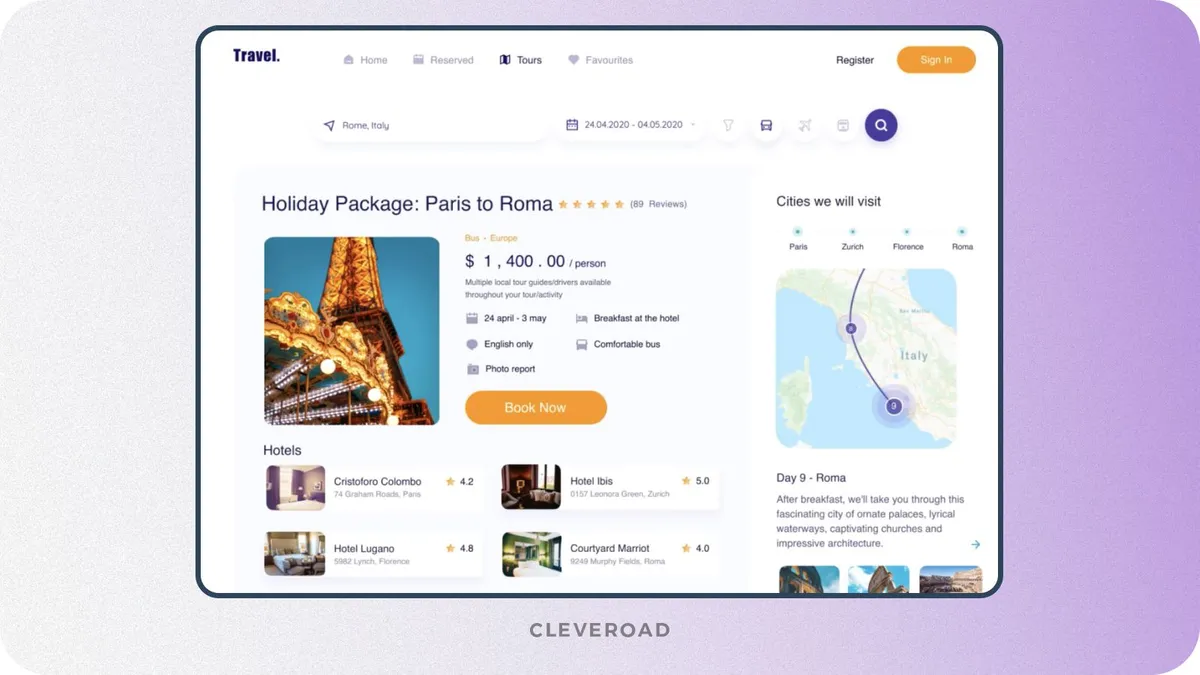Toggle the filter funnel icon
Screen dimensions: 1200x675
coord(728,125)
